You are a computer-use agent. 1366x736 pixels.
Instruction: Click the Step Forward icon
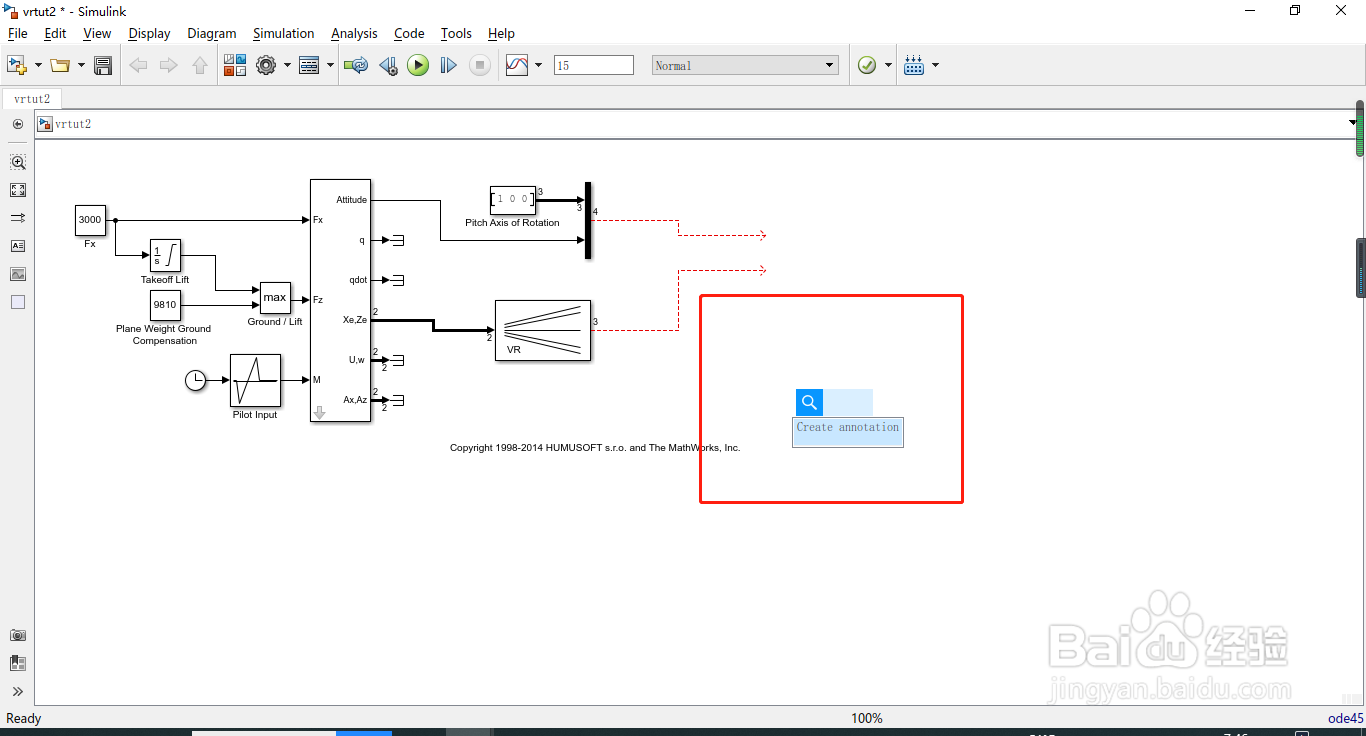click(449, 65)
